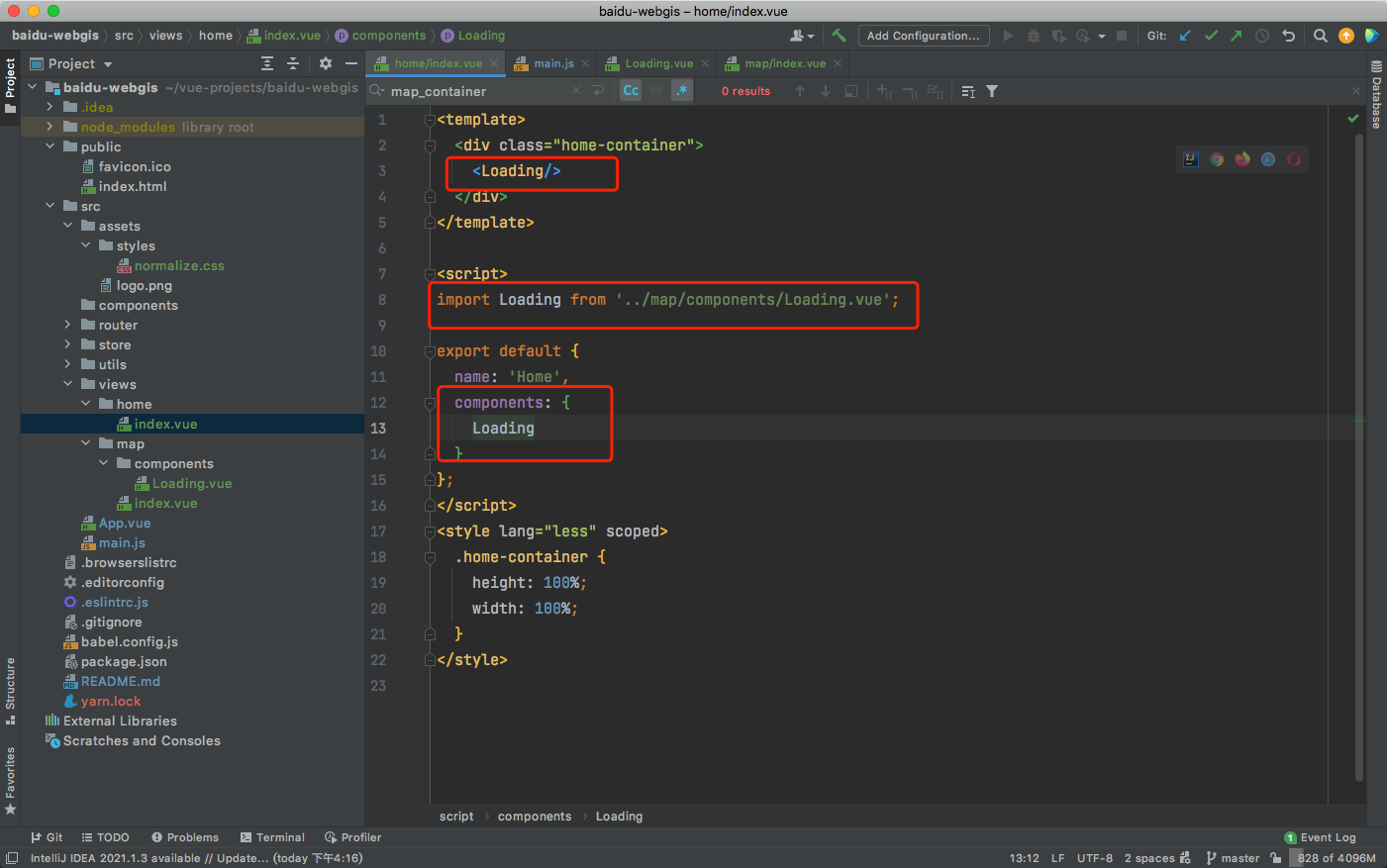Open file in Chrome browser icon
Screen dimensions: 1387x868
pyautogui.click(x=1217, y=159)
